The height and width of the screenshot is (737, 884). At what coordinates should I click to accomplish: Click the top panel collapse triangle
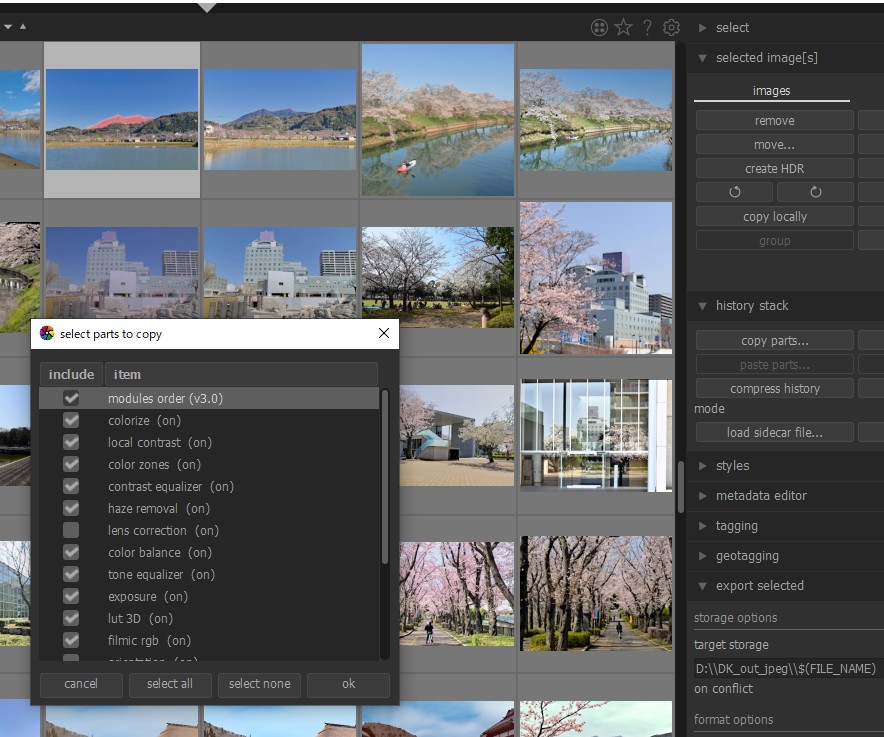(207, 8)
